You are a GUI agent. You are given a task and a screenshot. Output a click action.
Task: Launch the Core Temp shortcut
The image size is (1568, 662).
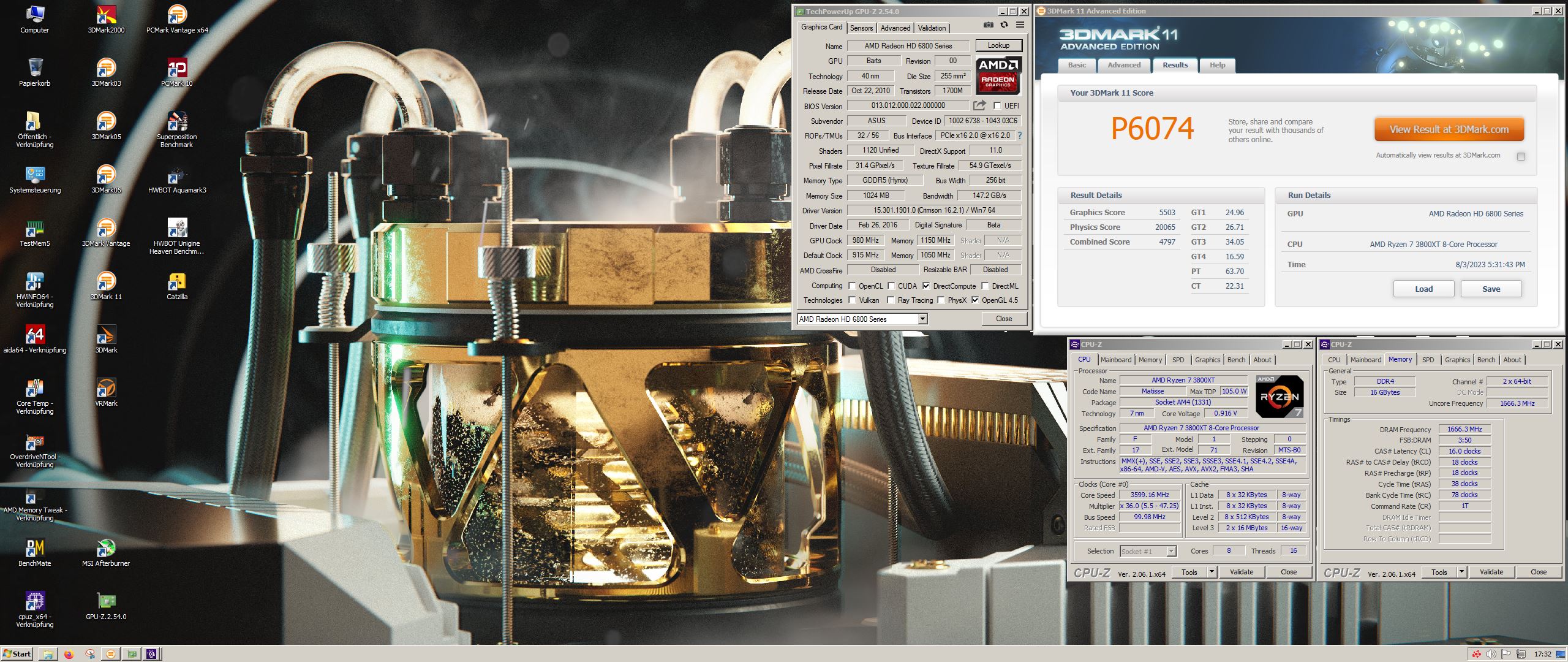tap(35, 396)
